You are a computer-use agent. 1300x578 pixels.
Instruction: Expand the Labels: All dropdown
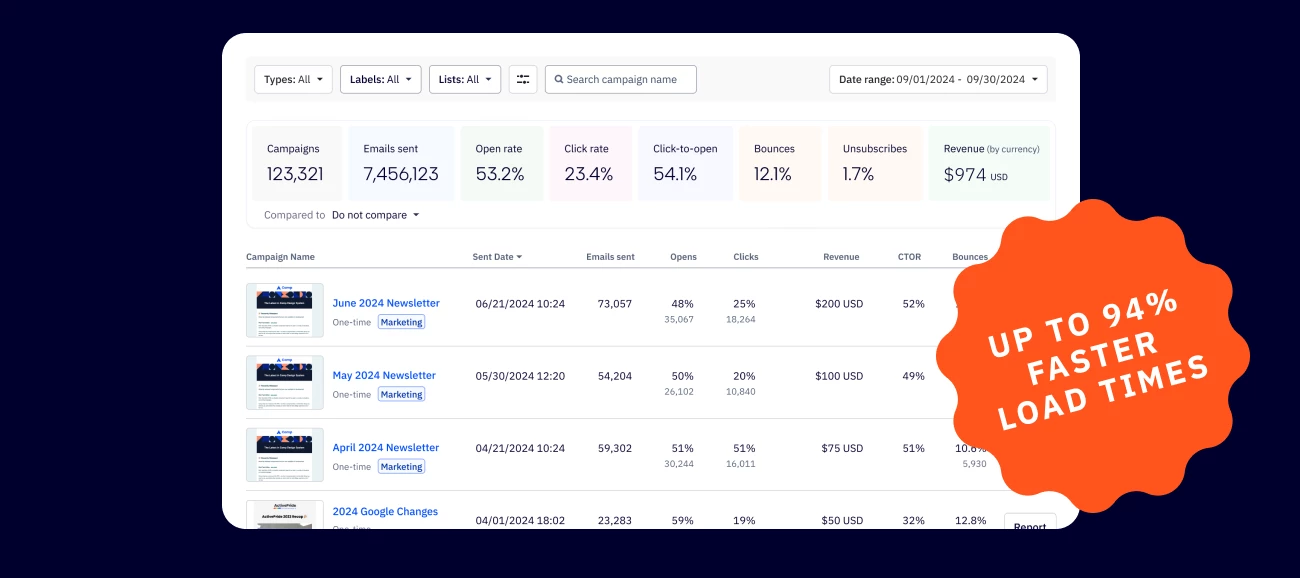[x=381, y=79]
